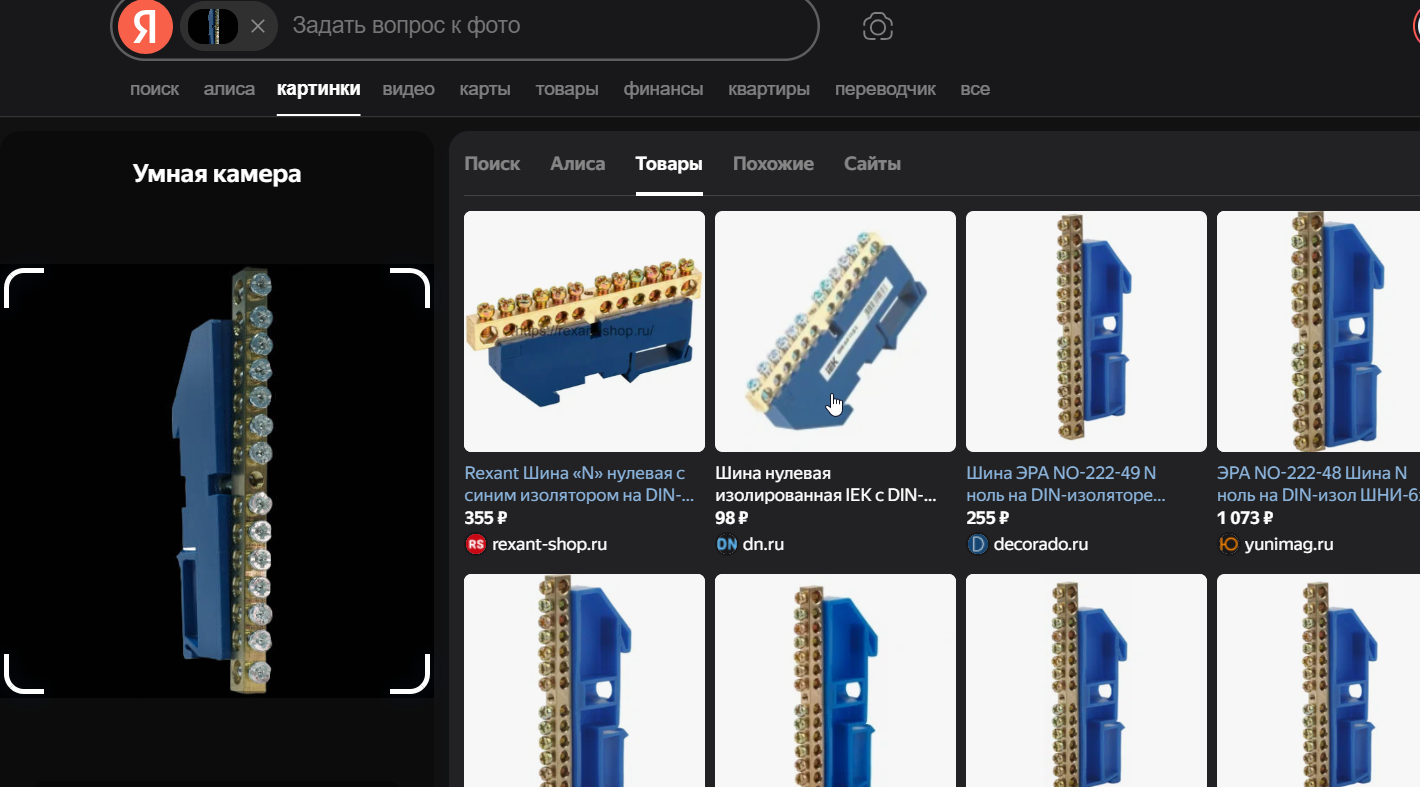The width and height of the screenshot is (1420, 787).
Task: Click the 255 ₽ price
Action: pos(987,518)
